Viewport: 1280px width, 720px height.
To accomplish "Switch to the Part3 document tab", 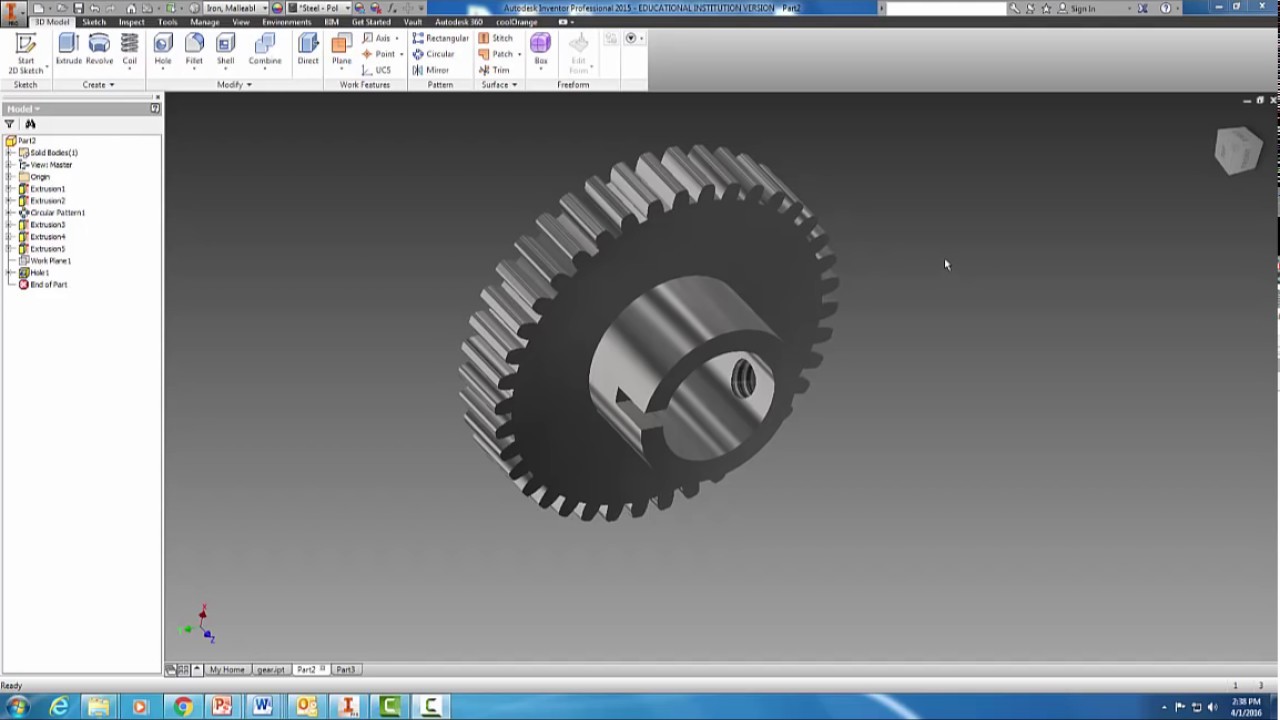I will [345, 670].
